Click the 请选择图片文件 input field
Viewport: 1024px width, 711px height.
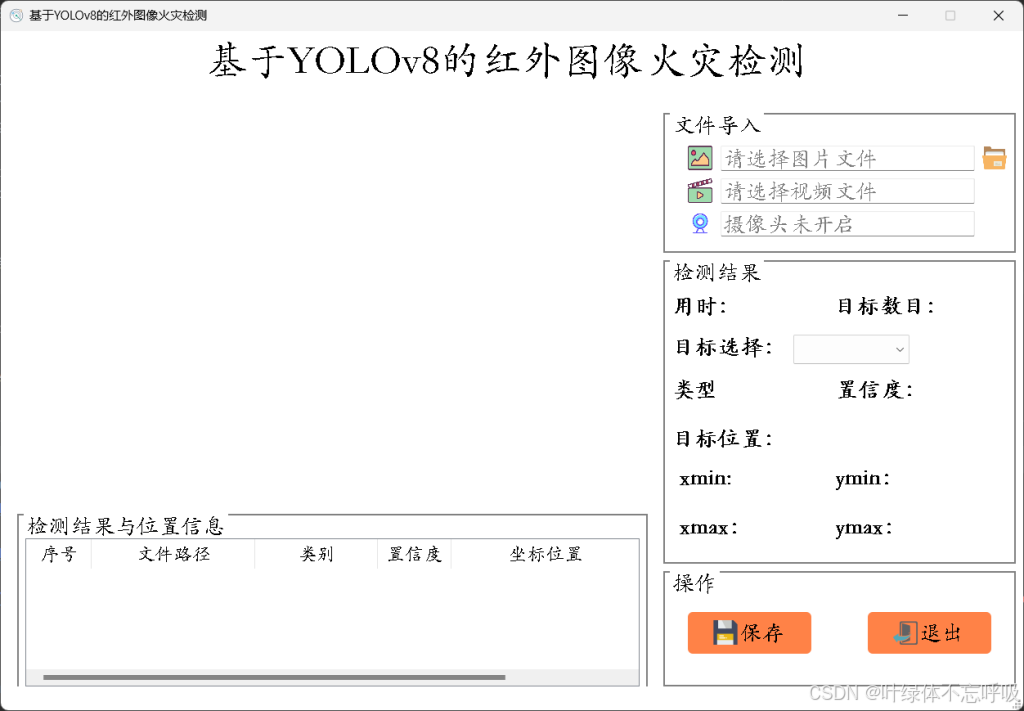[x=847, y=159]
